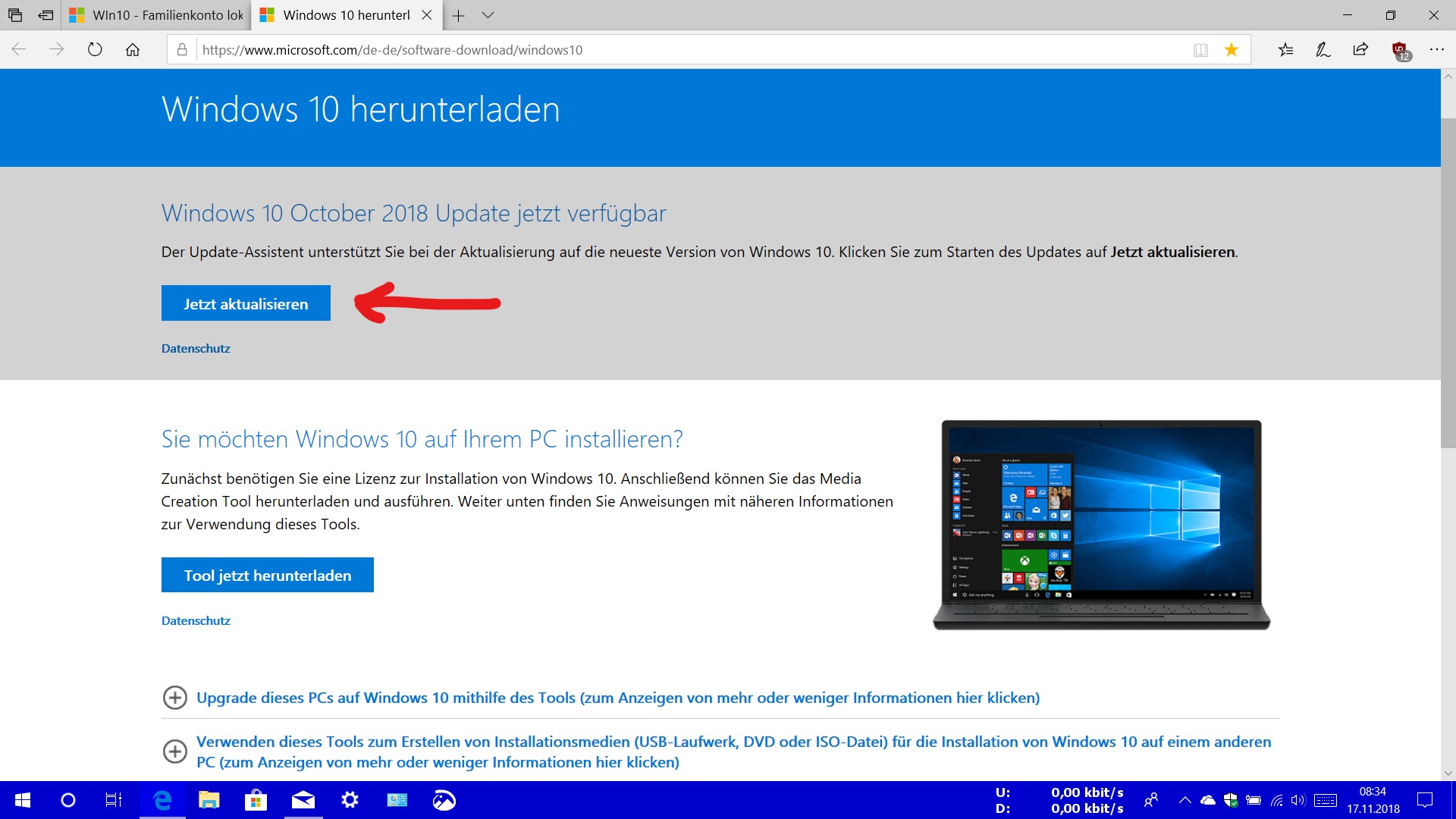Click the browser Back arrow
The image size is (1456, 819).
point(19,49)
